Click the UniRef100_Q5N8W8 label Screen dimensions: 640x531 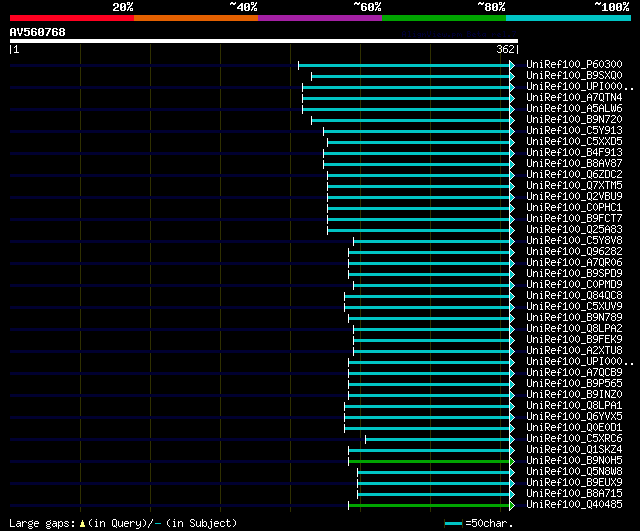pos(574,472)
